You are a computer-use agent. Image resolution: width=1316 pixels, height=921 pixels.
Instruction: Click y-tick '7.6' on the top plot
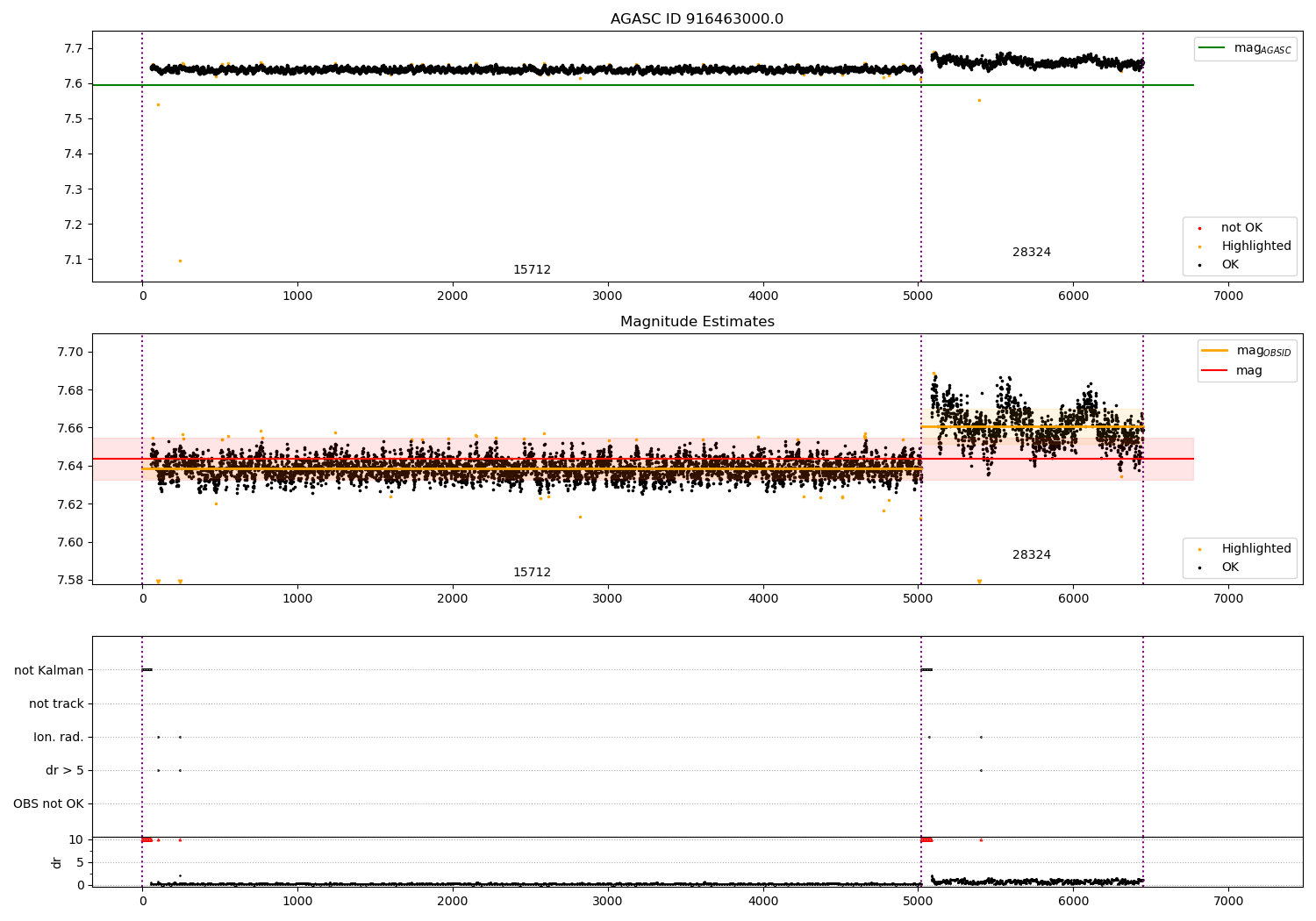pyautogui.click(x=74, y=84)
